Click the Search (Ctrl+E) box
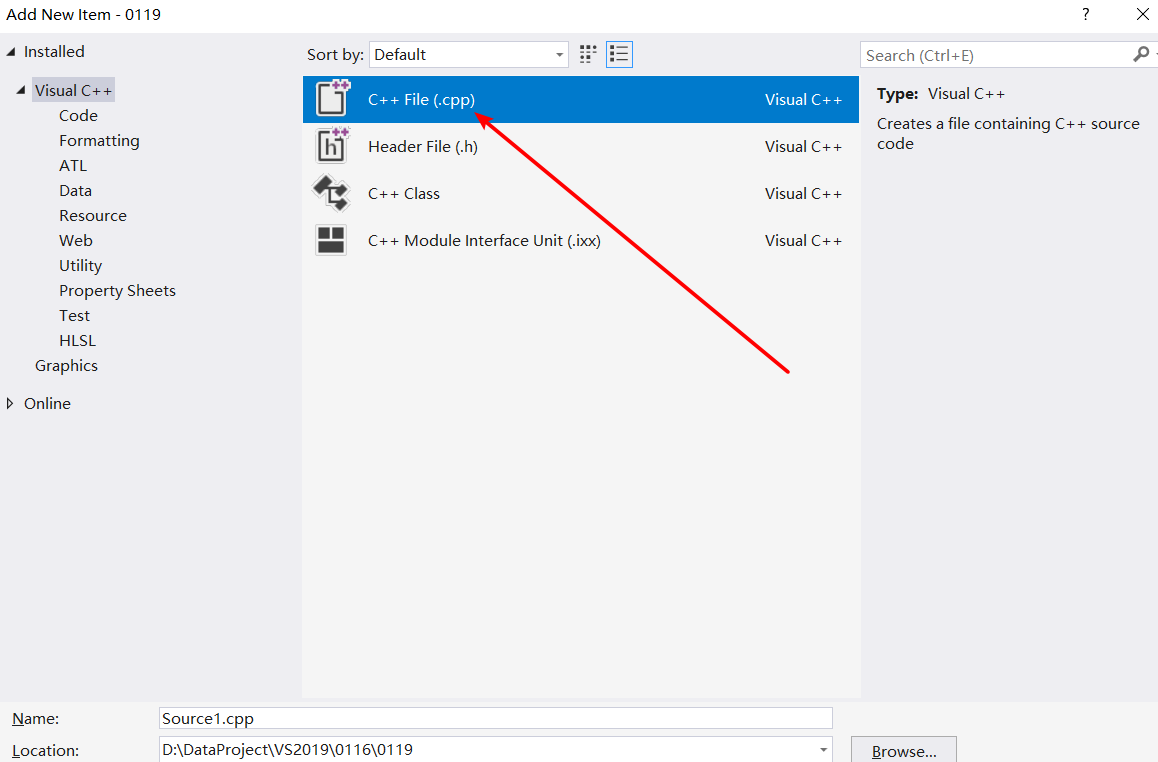 click(990, 54)
